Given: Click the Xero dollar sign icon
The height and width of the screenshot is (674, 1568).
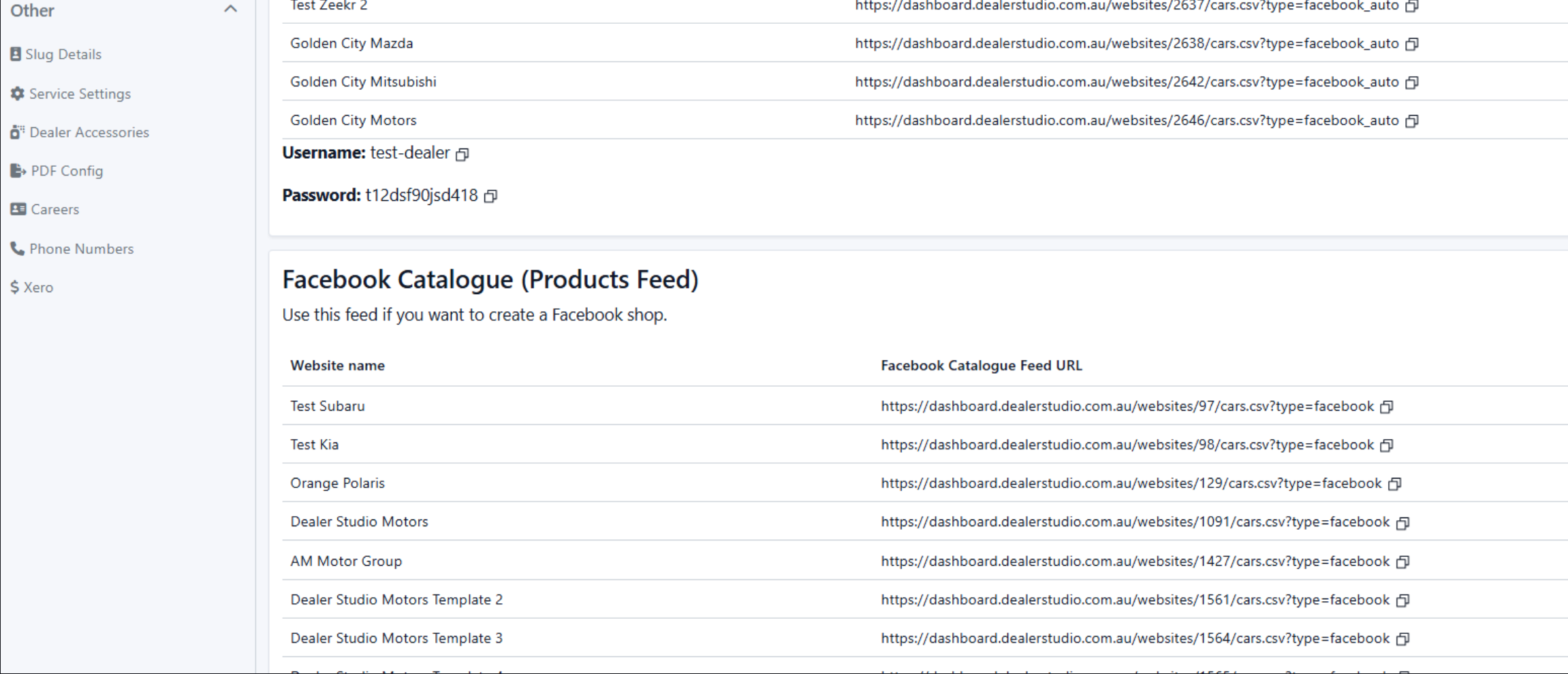Looking at the screenshot, I should point(14,287).
